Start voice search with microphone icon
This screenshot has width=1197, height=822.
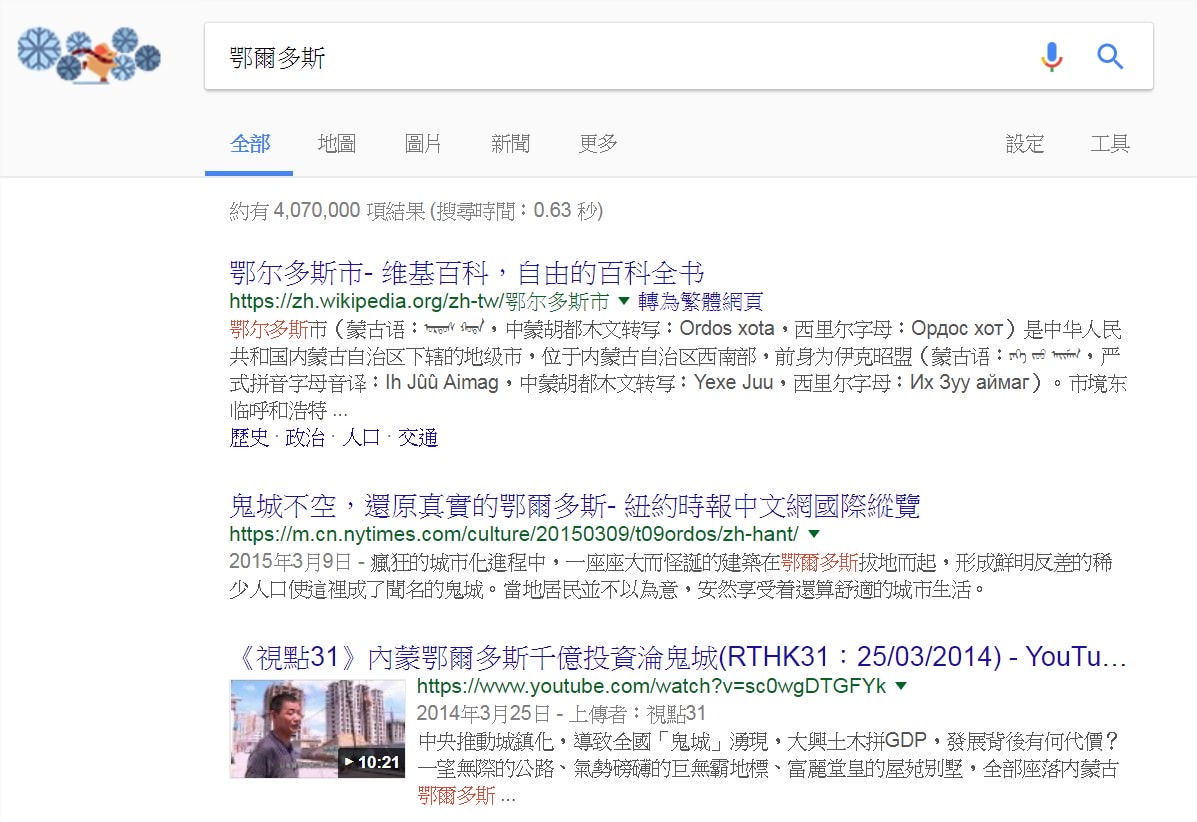pyautogui.click(x=1051, y=56)
